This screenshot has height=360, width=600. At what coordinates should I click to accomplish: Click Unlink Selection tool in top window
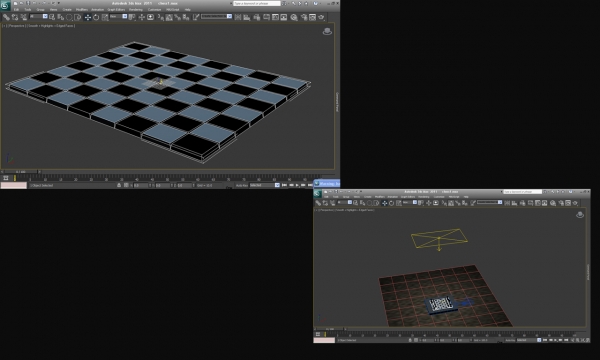coord(15,17)
